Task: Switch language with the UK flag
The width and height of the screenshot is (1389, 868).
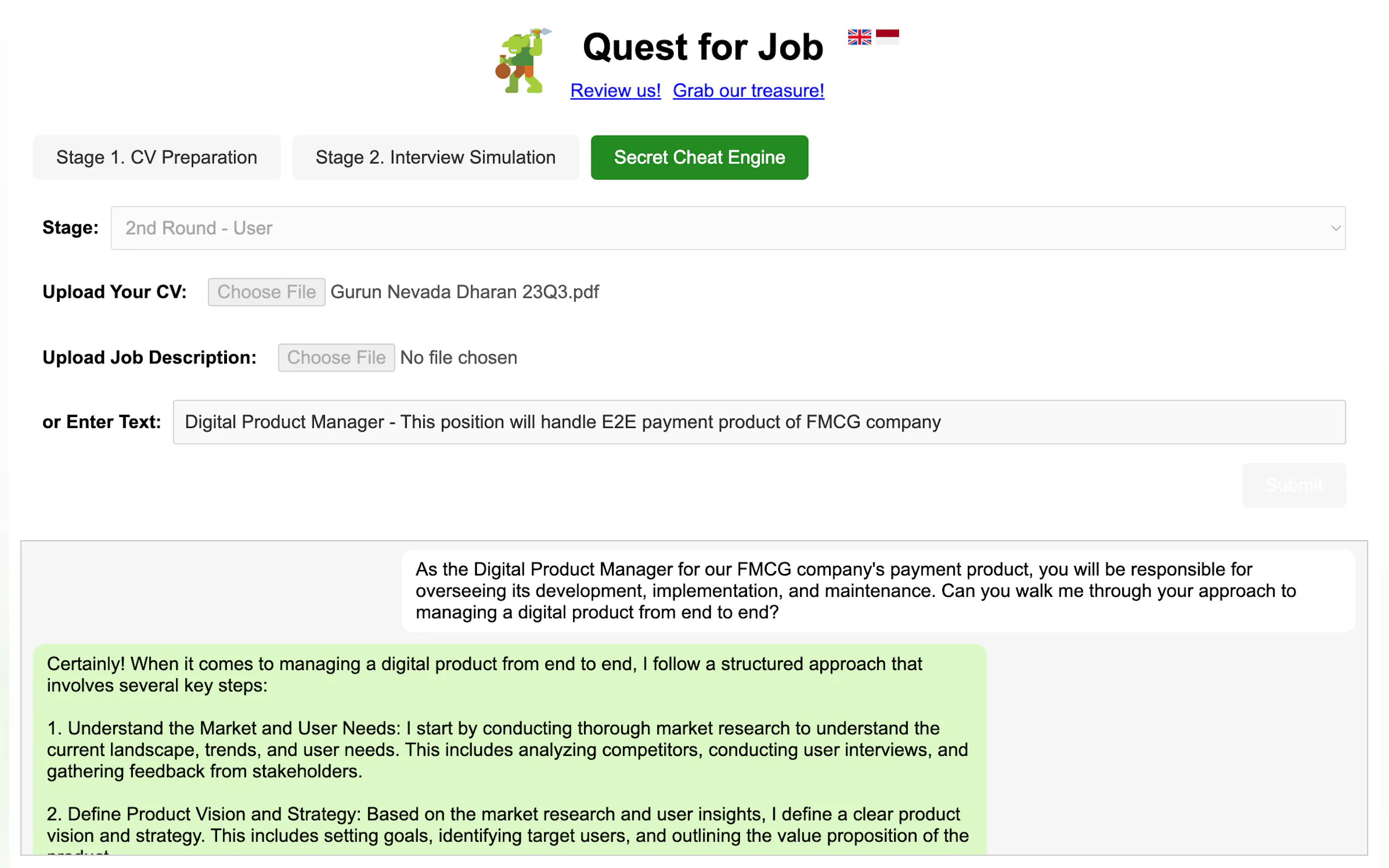Action: [x=859, y=37]
